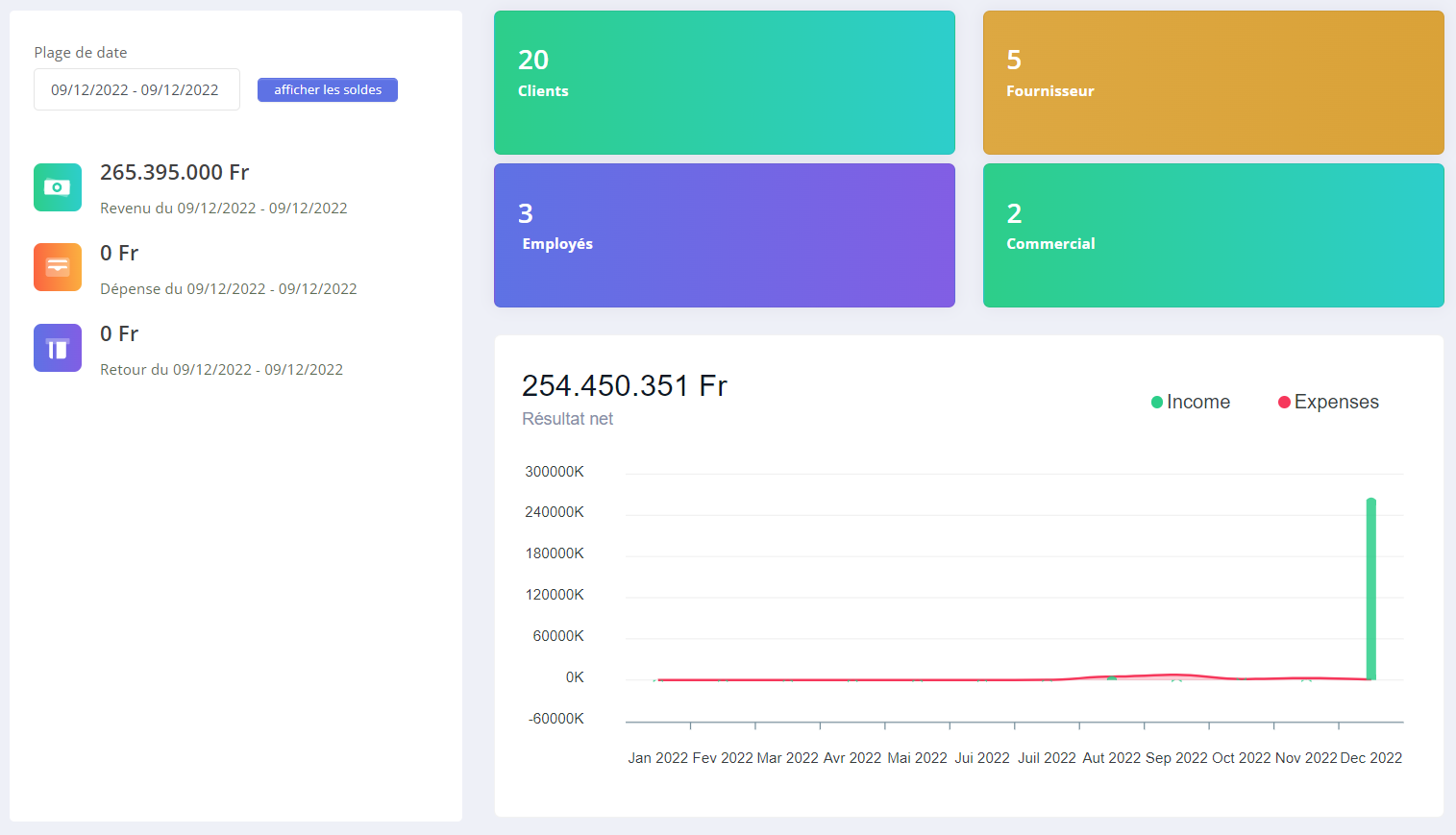Click the purple return box icon
This screenshot has width=1456, height=835.
(x=58, y=348)
